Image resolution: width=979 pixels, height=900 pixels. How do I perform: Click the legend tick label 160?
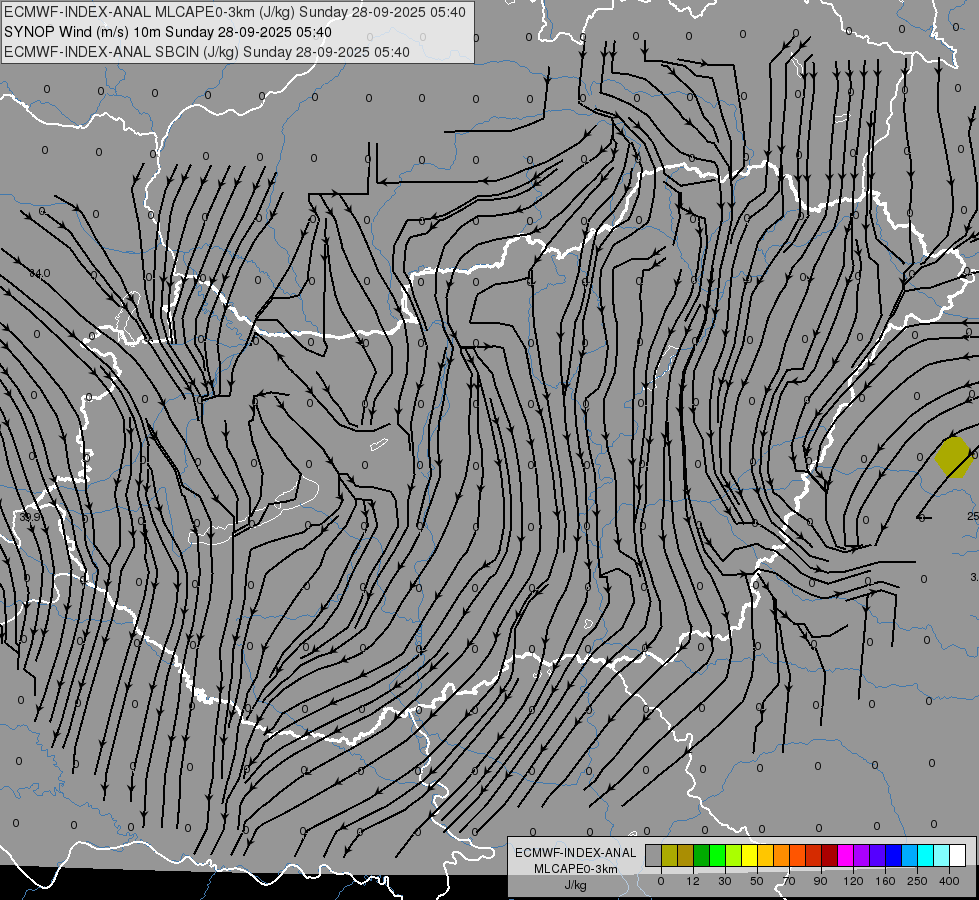pos(885,881)
